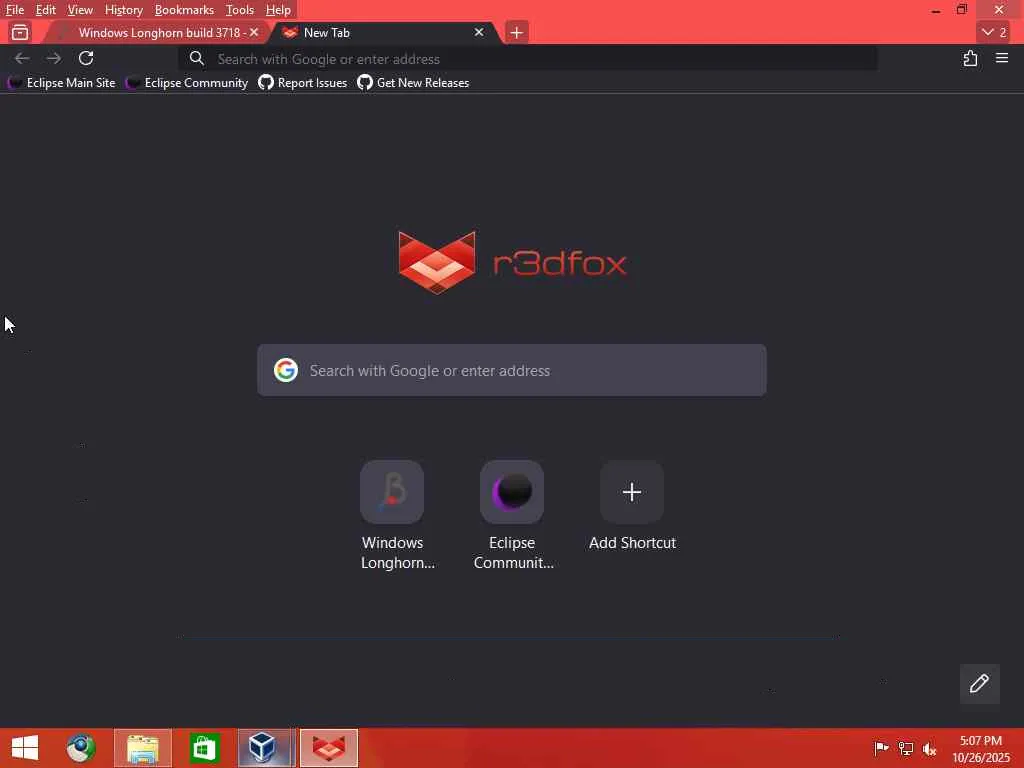Screen dimensions: 1024x768
Task: Open the Edit menu
Action: [x=45, y=10]
